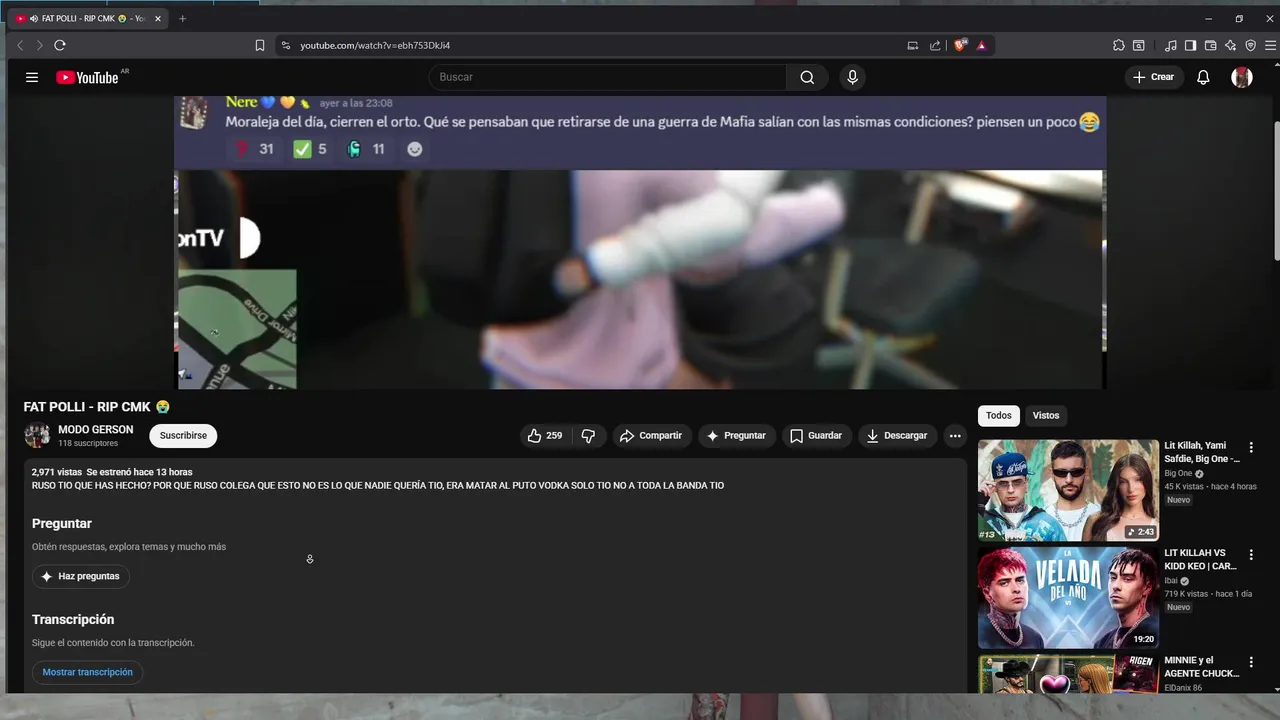The height and width of the screenshot is (720, 1280).
Task: Open Brave Rewards triangle icon
Action: coord(982,45)
